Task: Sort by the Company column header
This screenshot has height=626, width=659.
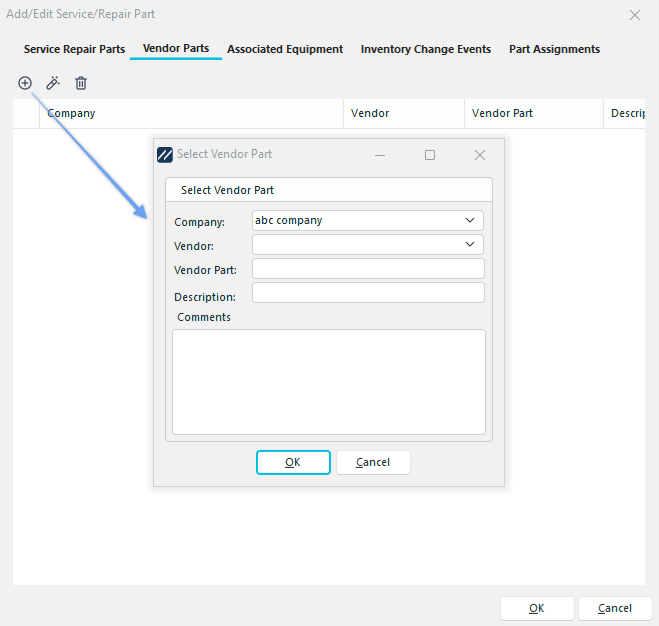Action: 191,114
